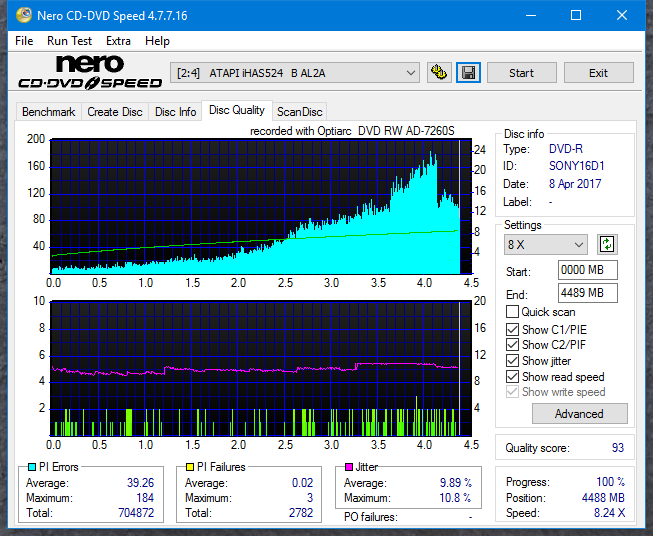Click the Progress value 100 %
This screenshot has height=536, width=653.
pos(610,482)
